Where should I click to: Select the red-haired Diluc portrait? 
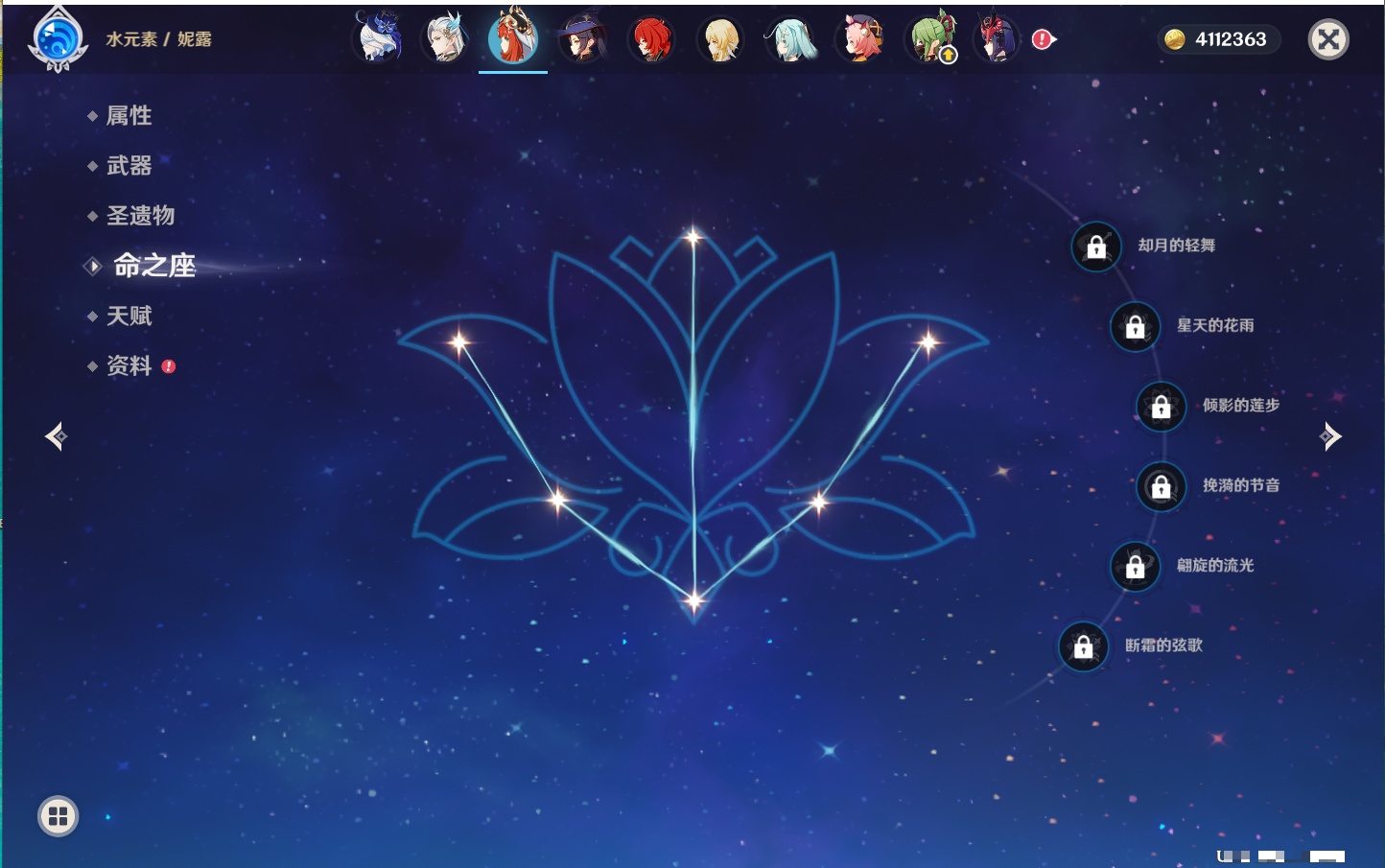click(651, 38)
